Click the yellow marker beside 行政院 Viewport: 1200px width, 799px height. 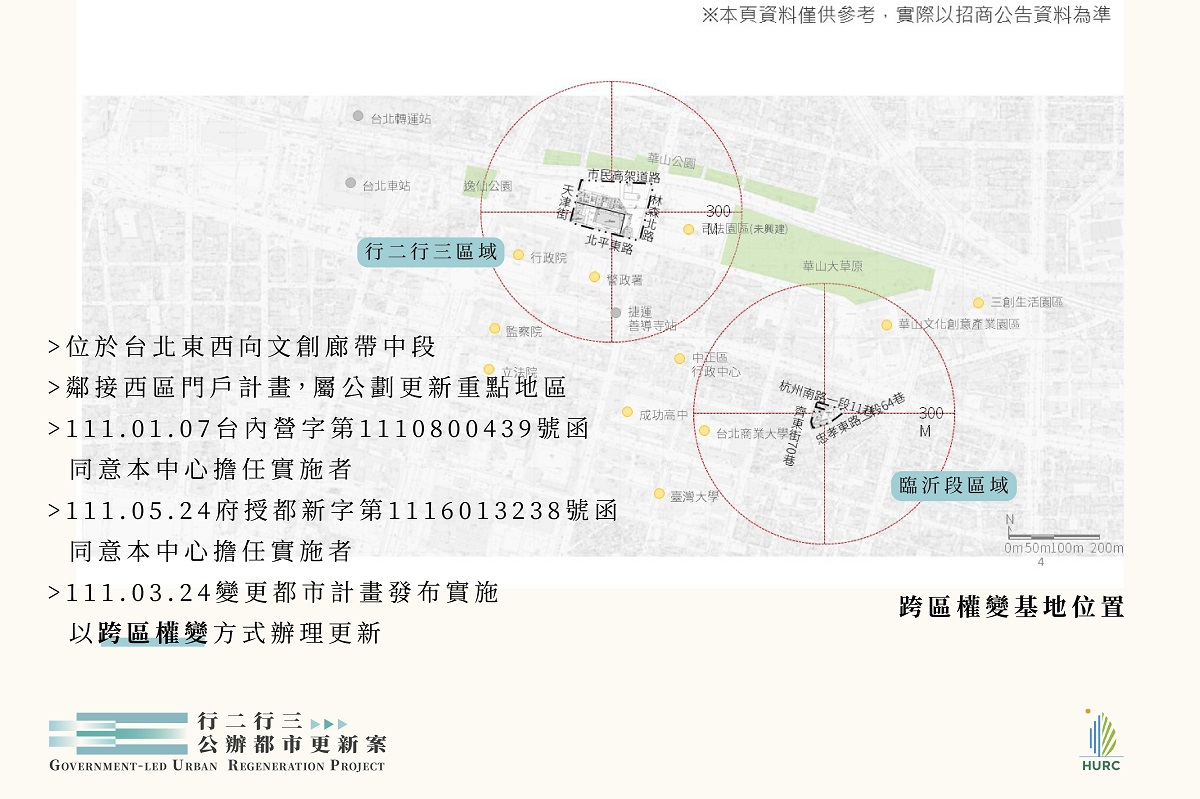tap(518, 255)
